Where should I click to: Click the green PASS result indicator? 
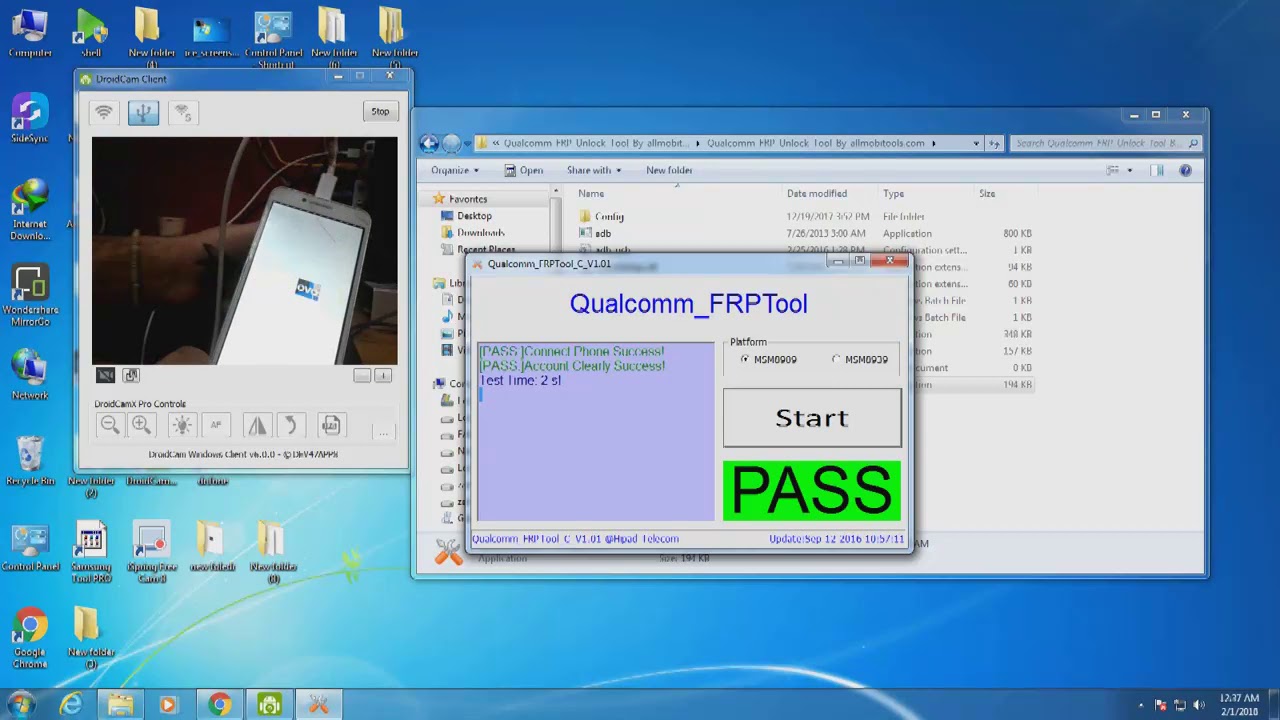812,490
